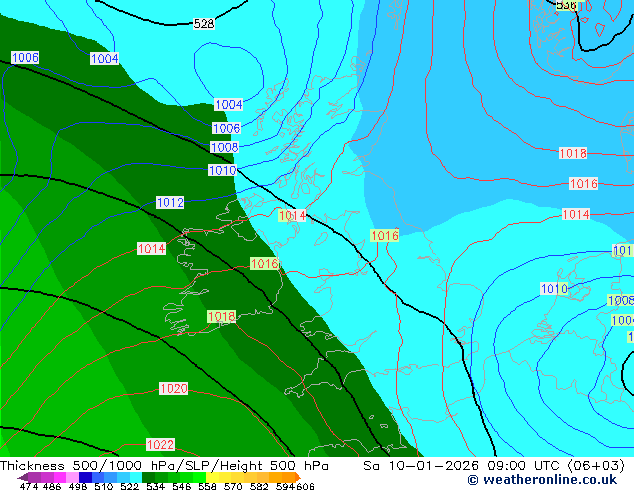Click the blue 1012 isobar label

click(x=170, y=203)
